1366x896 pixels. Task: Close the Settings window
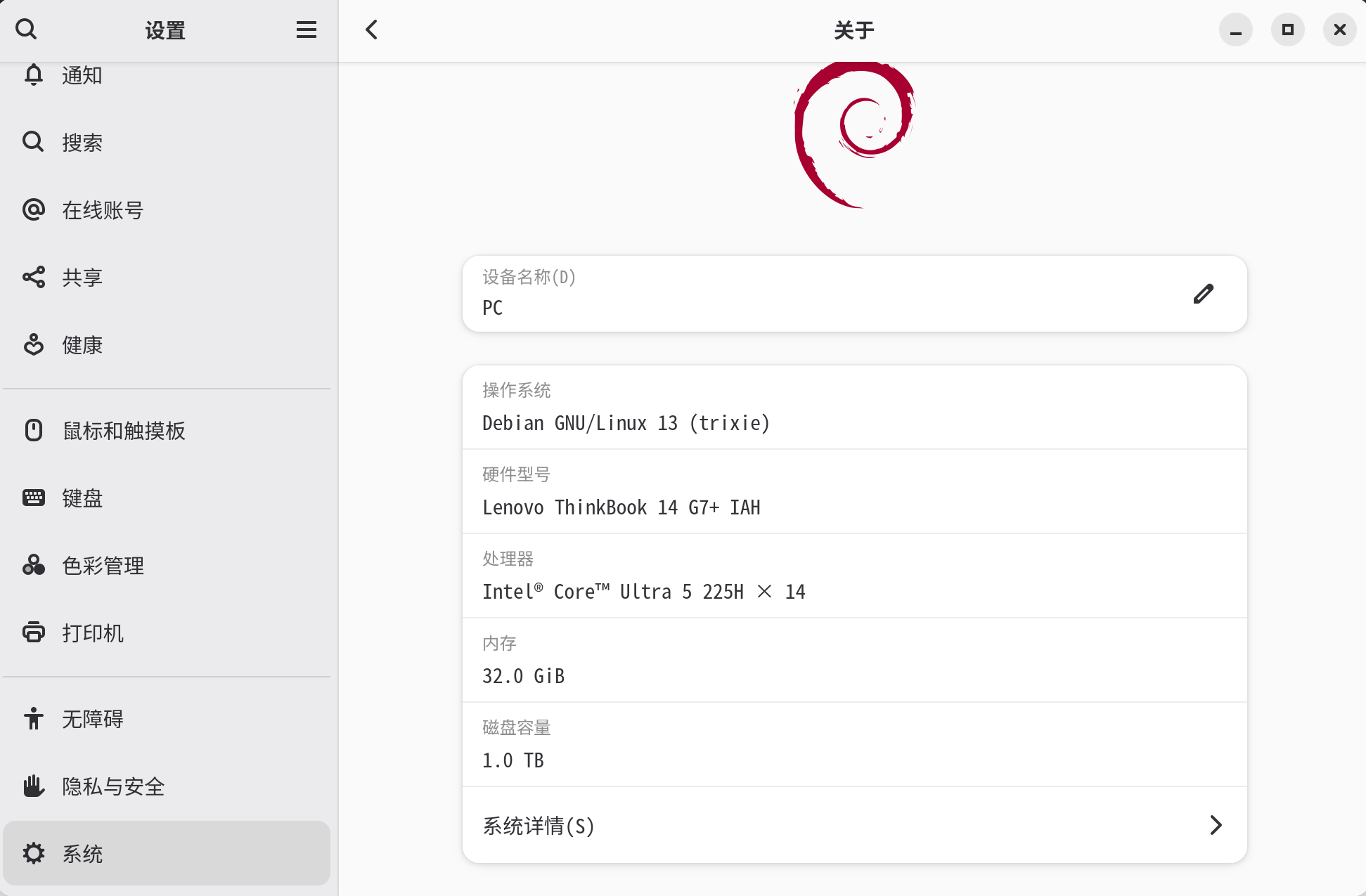(x=1339, y=30)
